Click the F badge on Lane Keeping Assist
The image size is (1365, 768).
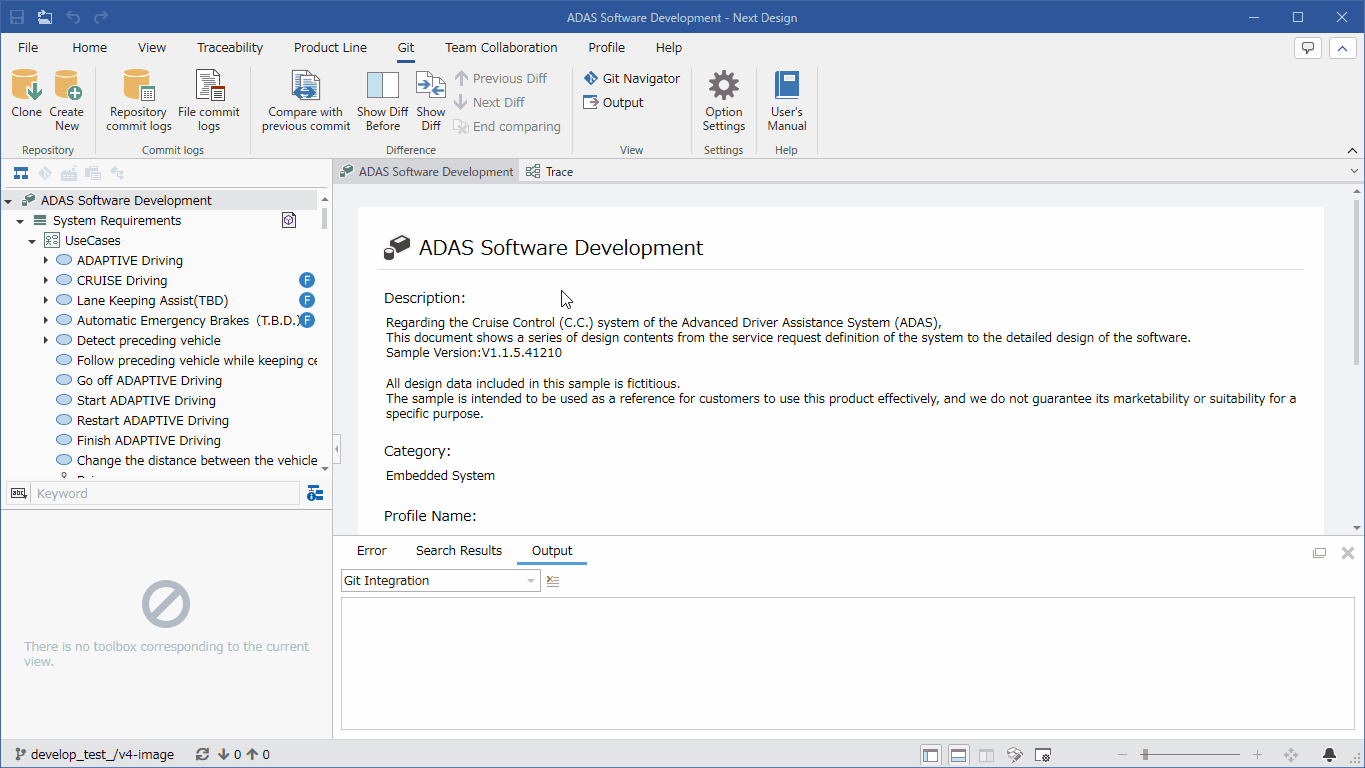coord(307,300)
